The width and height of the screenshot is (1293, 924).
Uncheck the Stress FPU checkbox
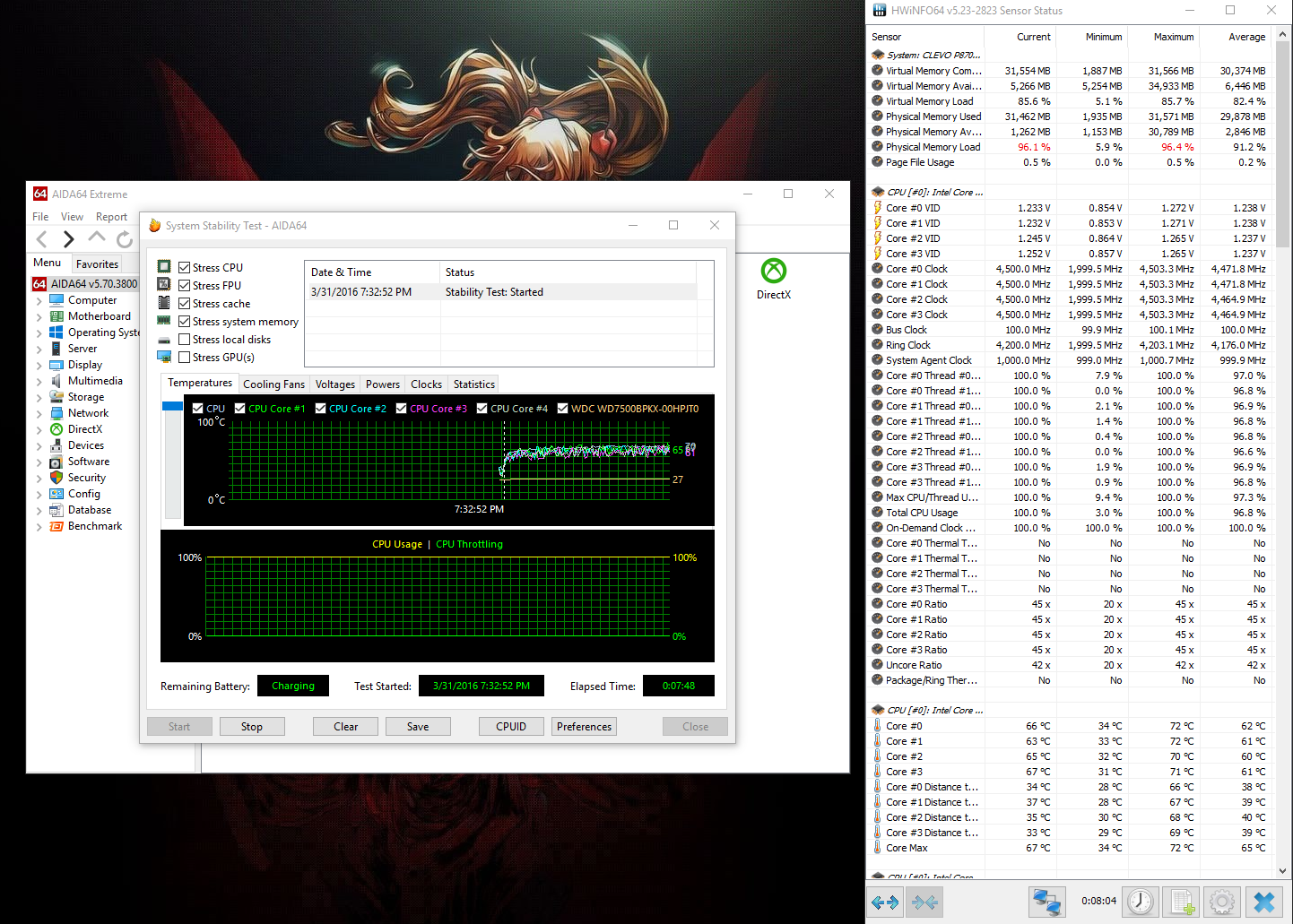pyautogui.click(x=184, y=286)
